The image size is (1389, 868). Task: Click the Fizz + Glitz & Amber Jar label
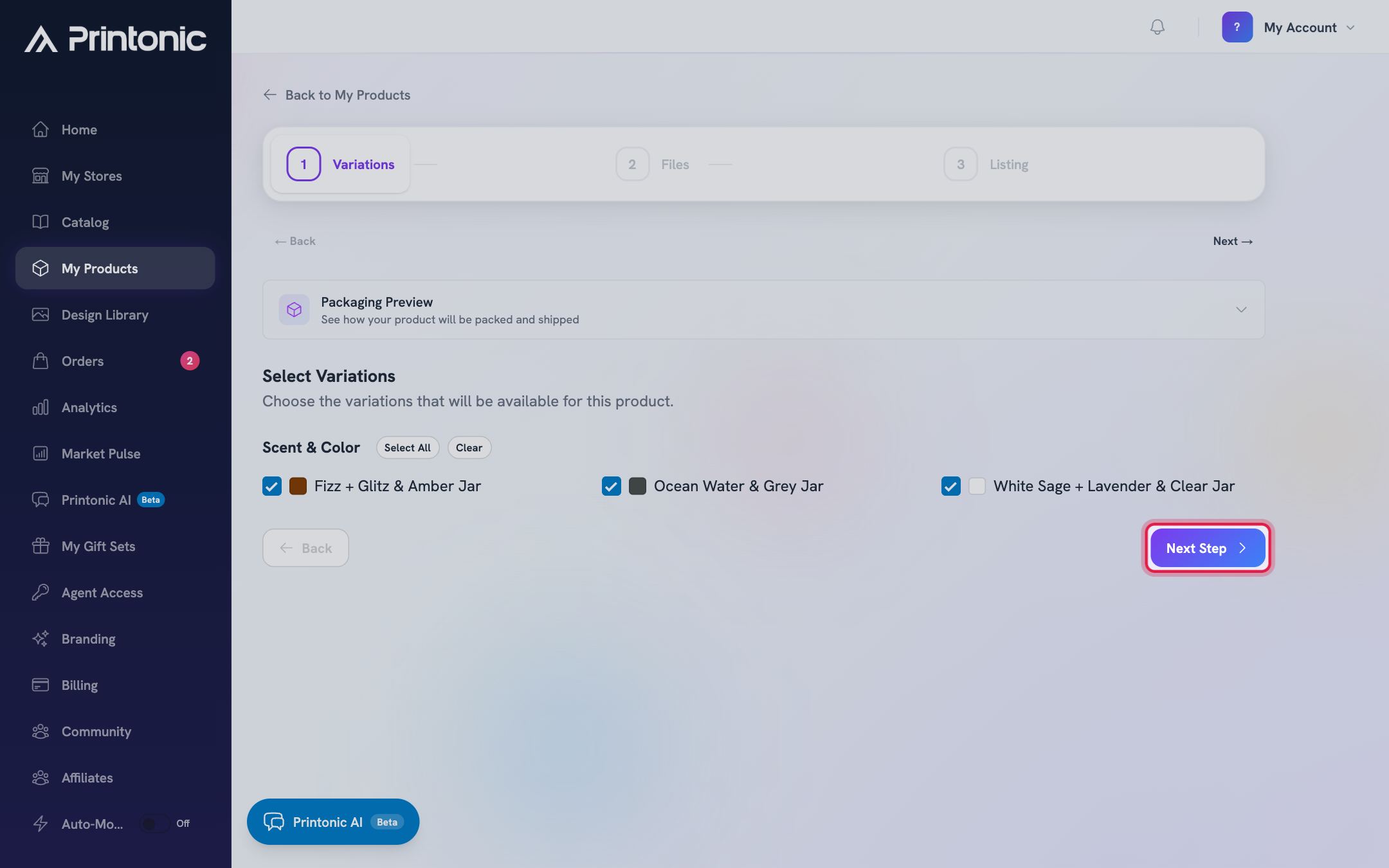[397, 486]
